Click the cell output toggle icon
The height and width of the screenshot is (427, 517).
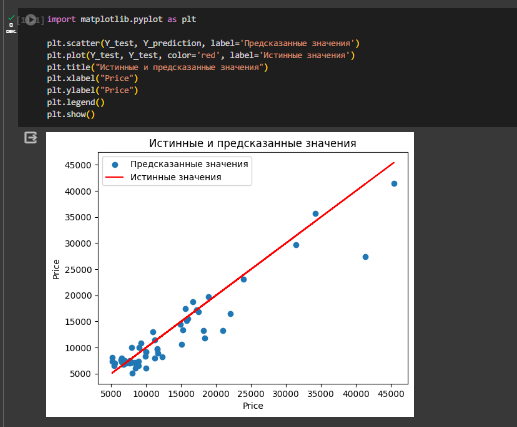tap(31, 138)
